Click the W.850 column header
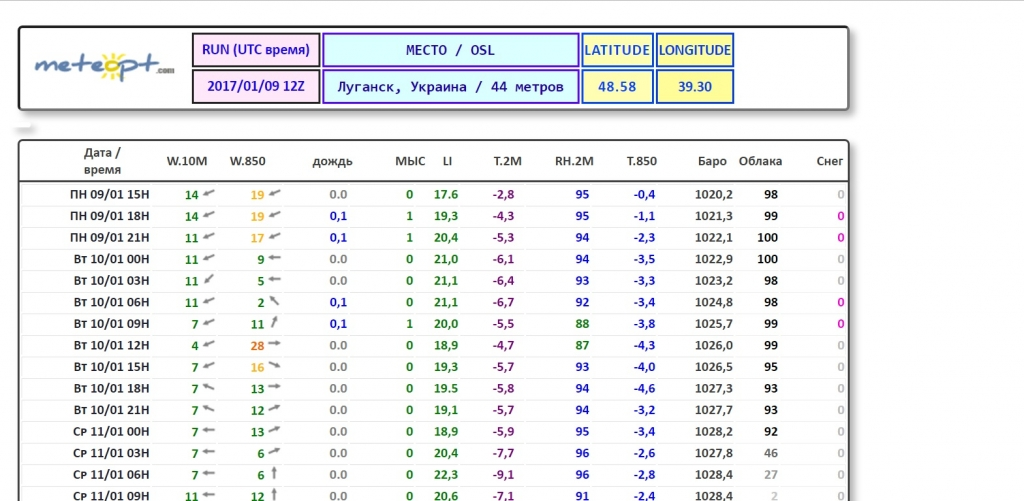Viewport: 1024px width, 501px height. coord(248,161)
